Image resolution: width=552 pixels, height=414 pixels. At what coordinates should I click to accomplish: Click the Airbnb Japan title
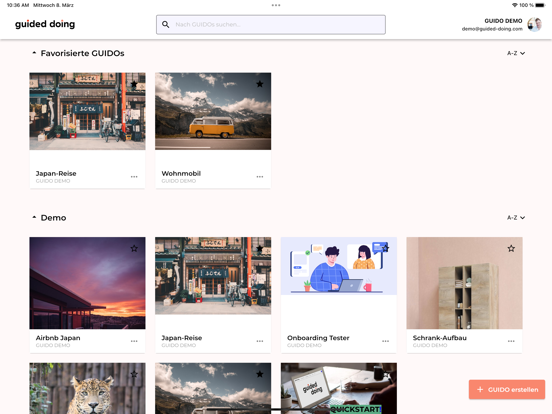click(58, 338)
